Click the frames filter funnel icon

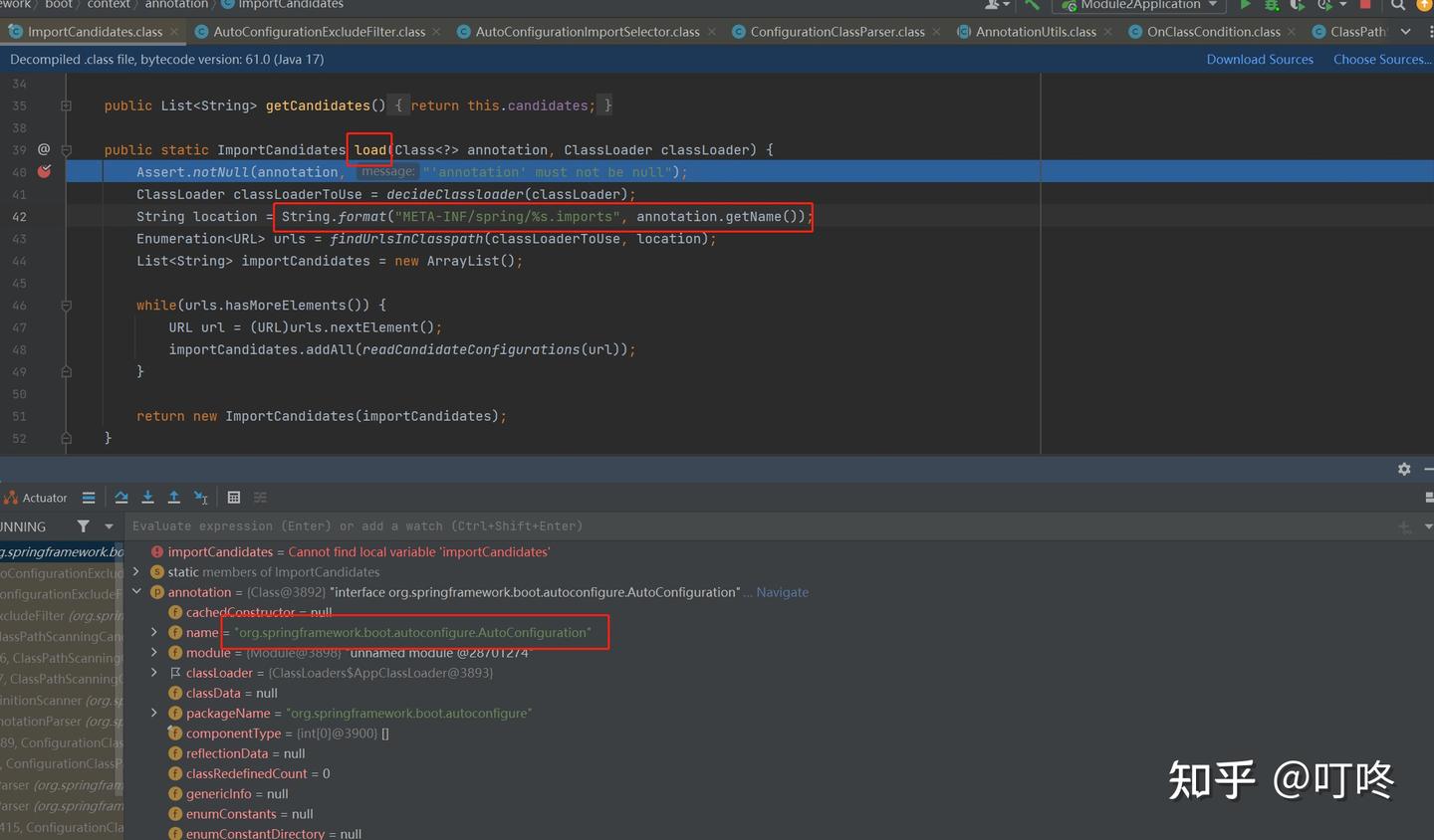83,526
